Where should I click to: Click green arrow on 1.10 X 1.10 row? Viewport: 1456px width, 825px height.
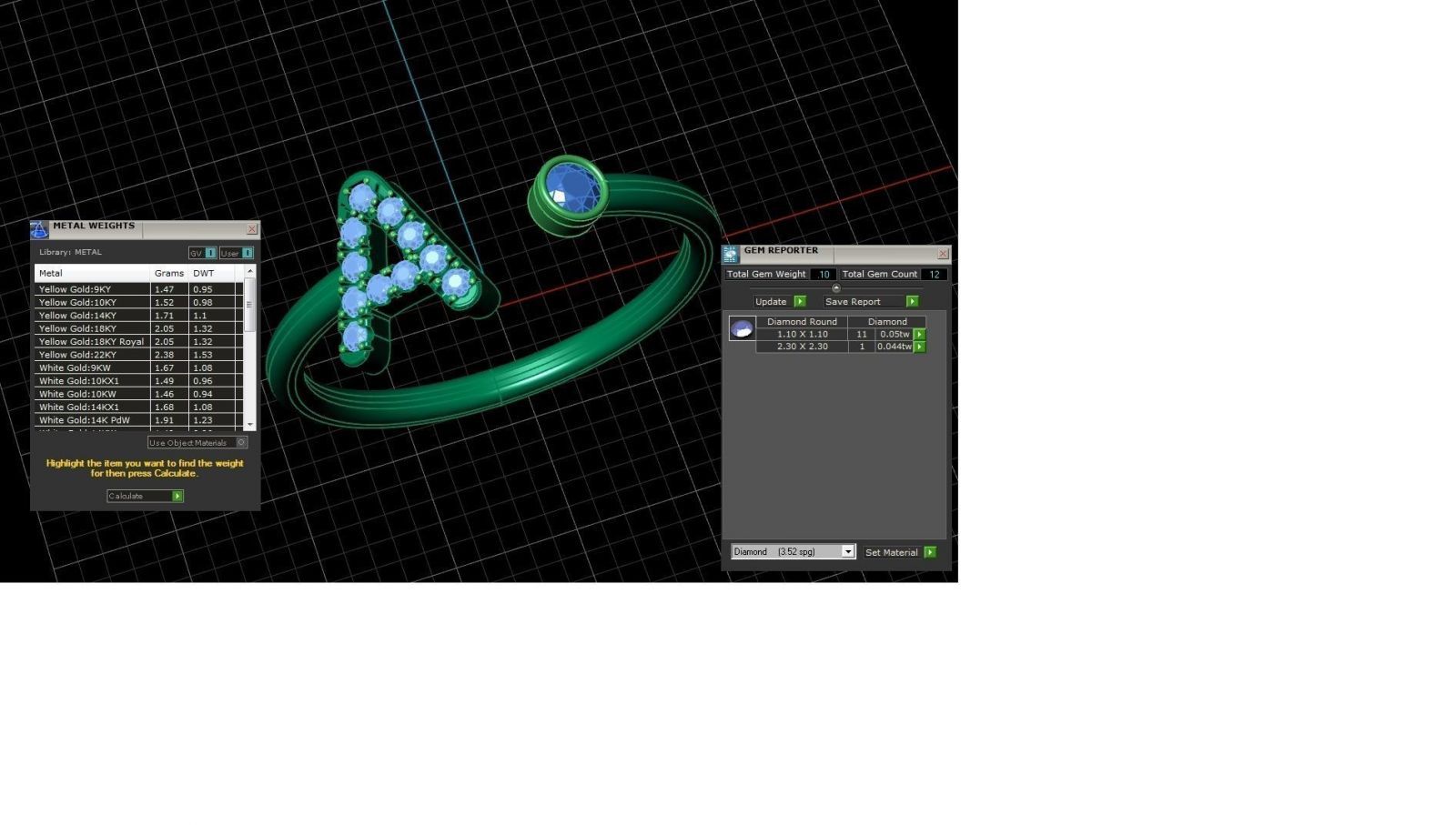pyautogui.click(x=919, y=335)
